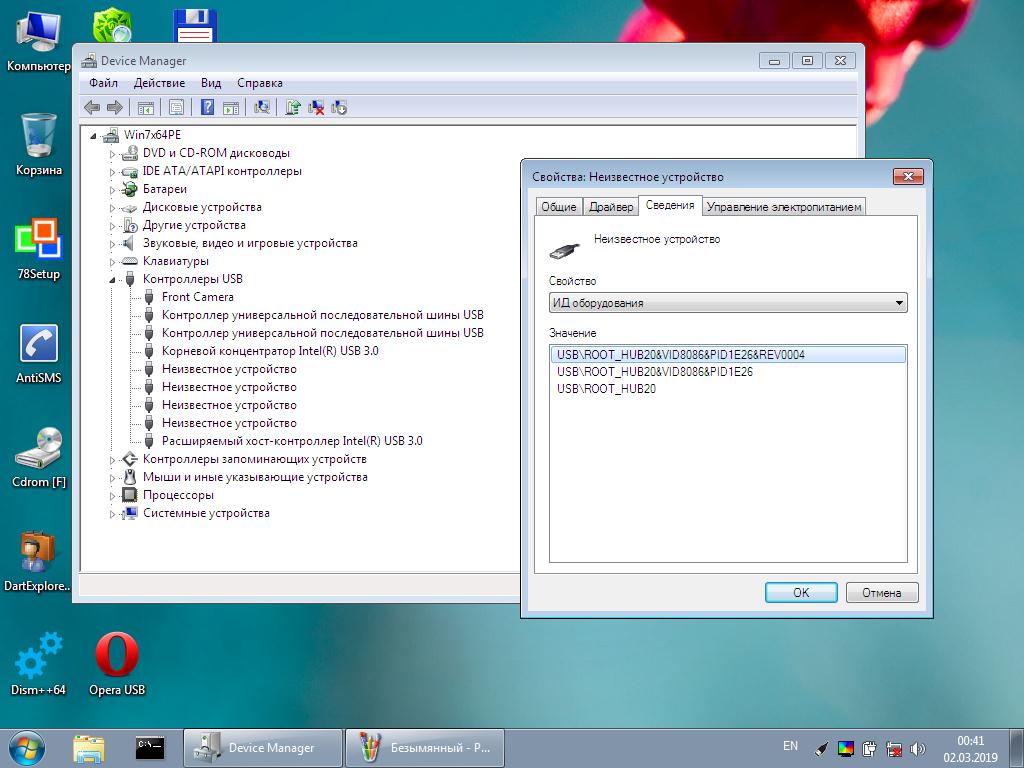Click the Properties toolbar icon
The width and height of the screenshot is (1024, 768).
176,107
